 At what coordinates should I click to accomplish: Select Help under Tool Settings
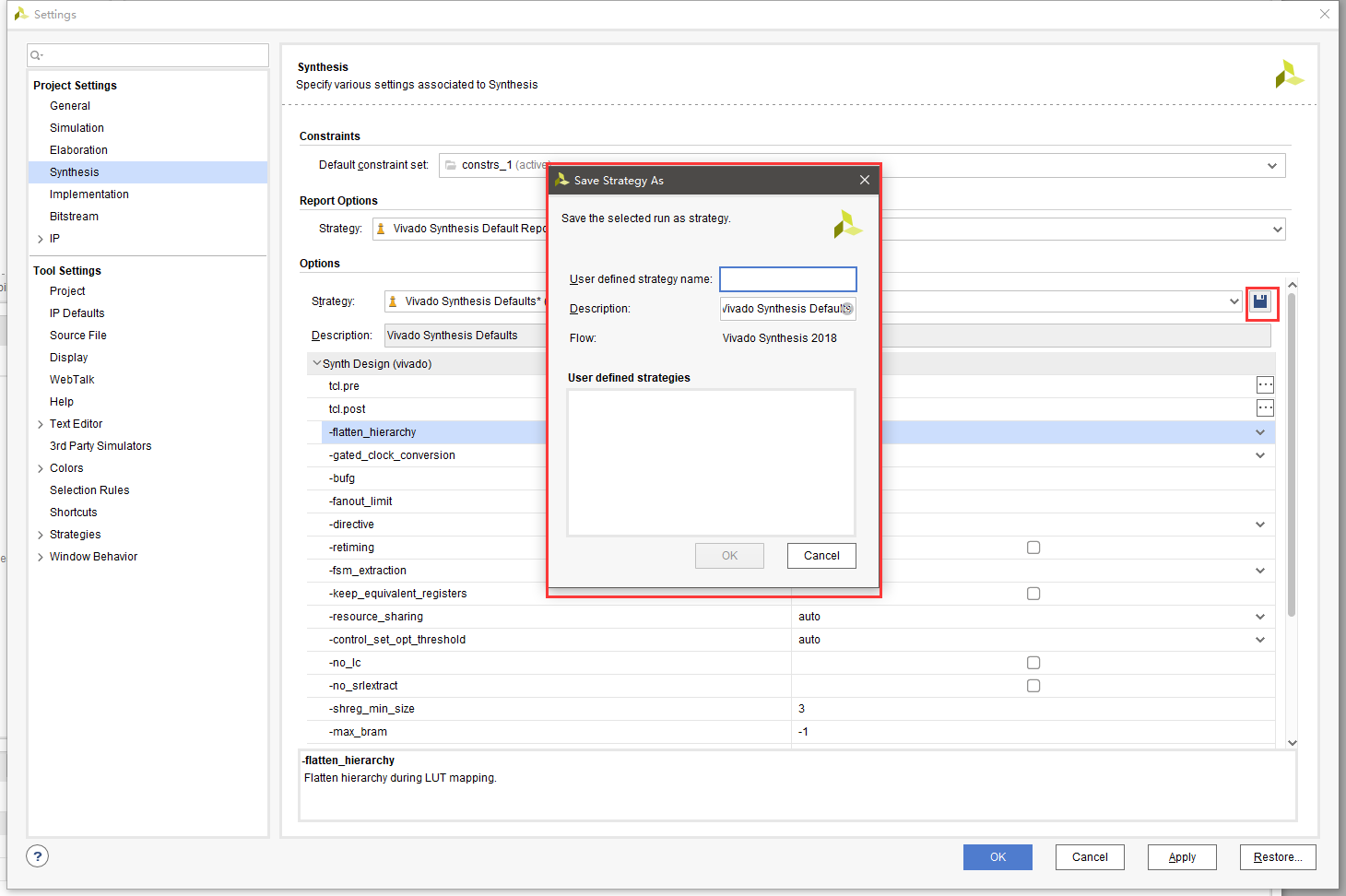[62, 402]
